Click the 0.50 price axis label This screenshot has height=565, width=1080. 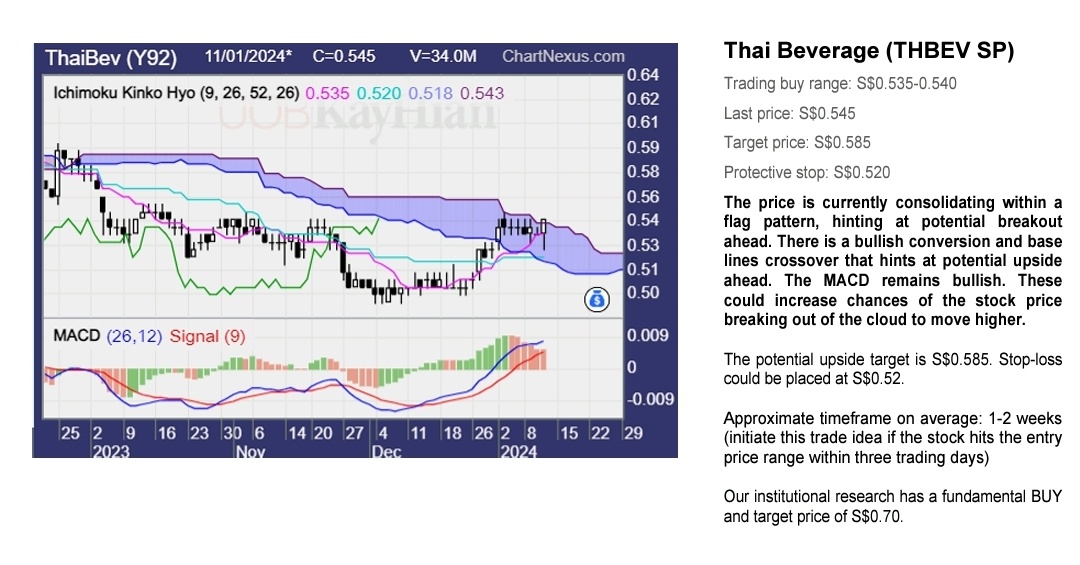[x=642, y=292]
